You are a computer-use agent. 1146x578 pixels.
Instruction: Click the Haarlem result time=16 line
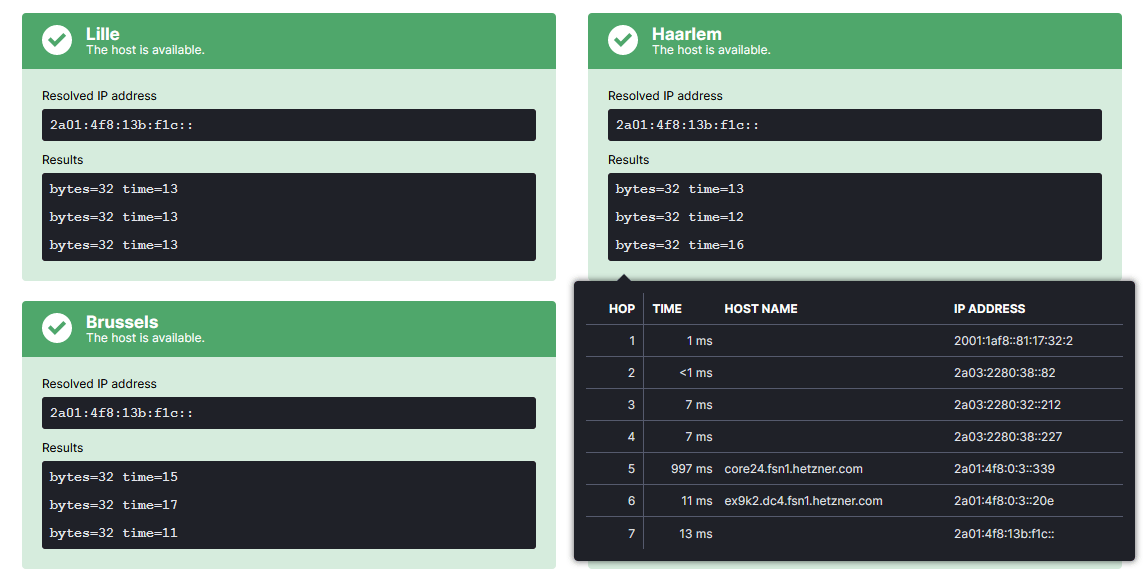pyautogui.click(x=680, y=245)
